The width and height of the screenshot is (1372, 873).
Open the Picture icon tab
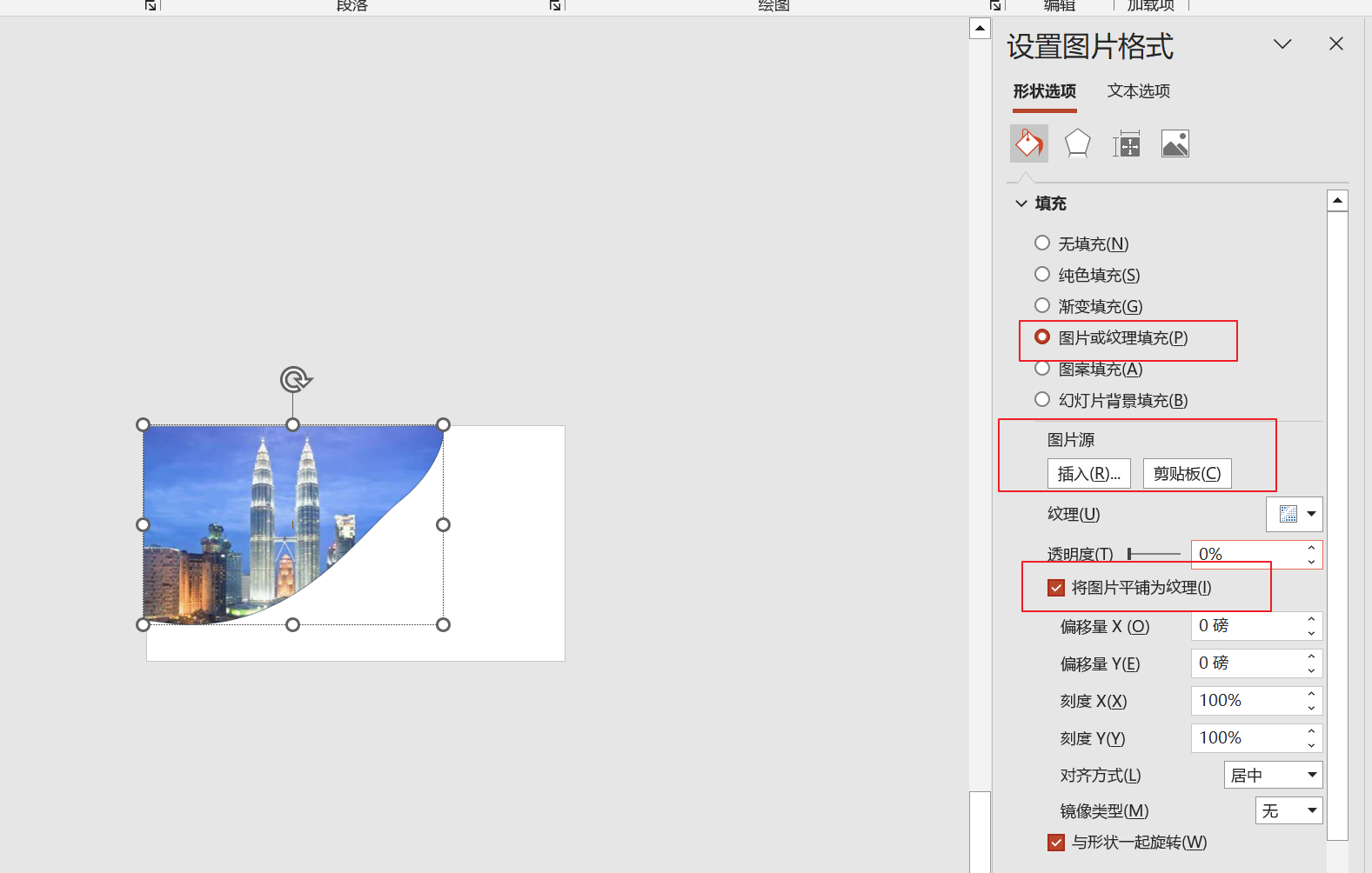1175,143
